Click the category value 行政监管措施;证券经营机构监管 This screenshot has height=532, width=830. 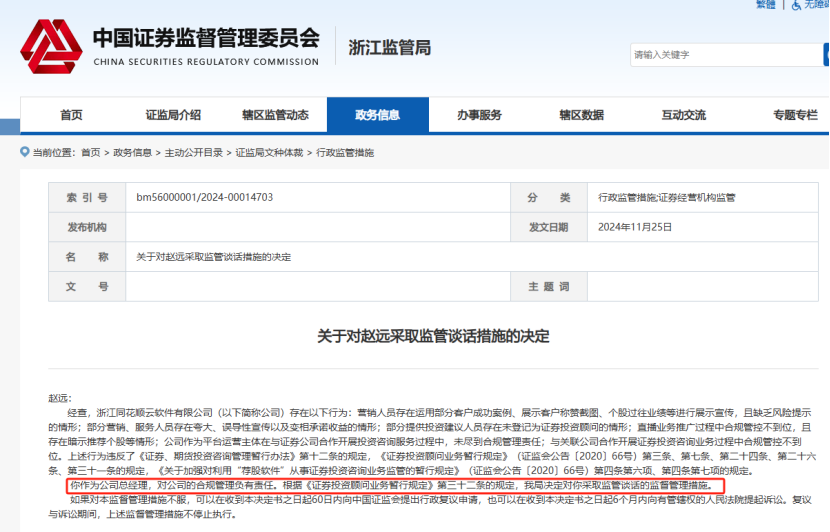coord(666,197)
